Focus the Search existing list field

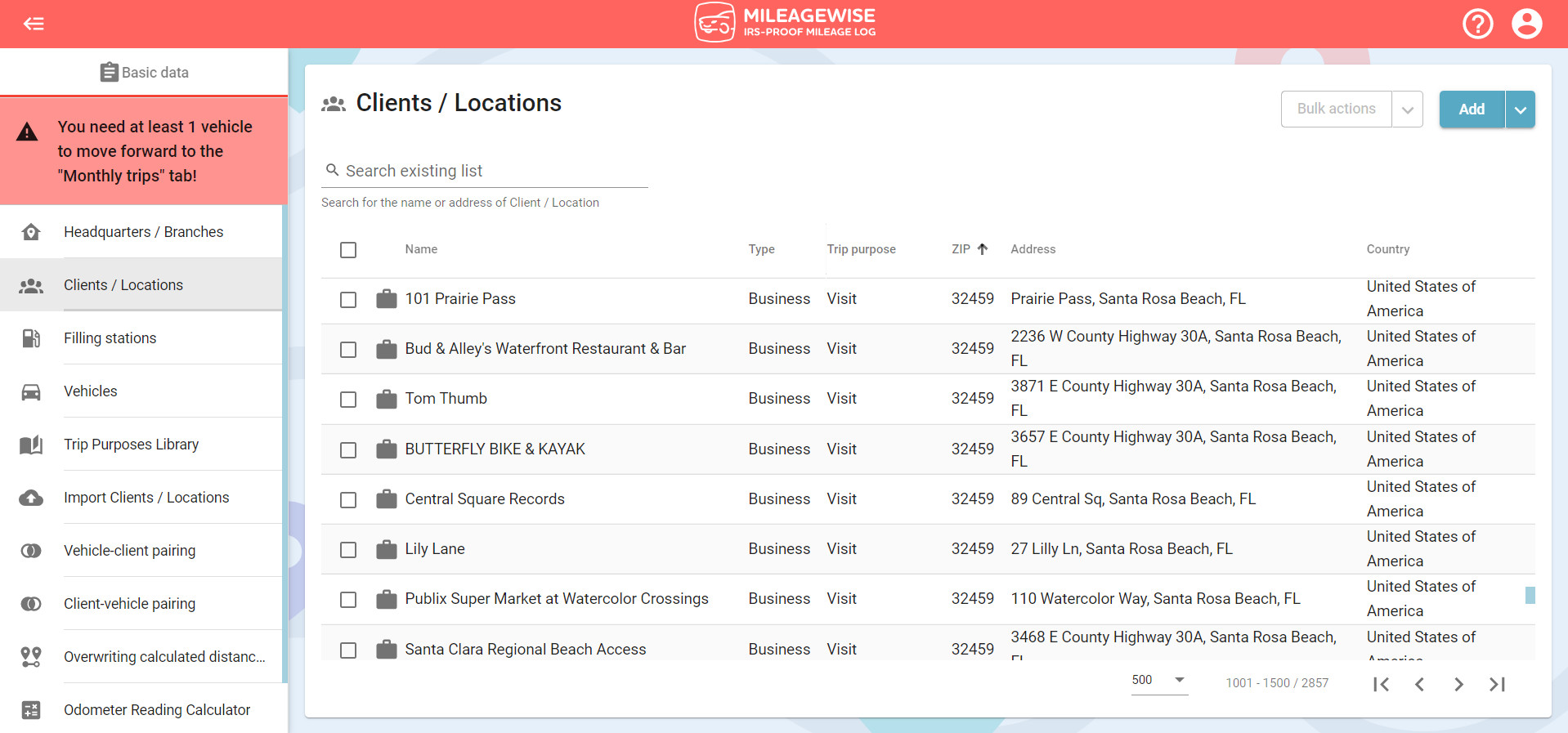(x=485, y=171)
